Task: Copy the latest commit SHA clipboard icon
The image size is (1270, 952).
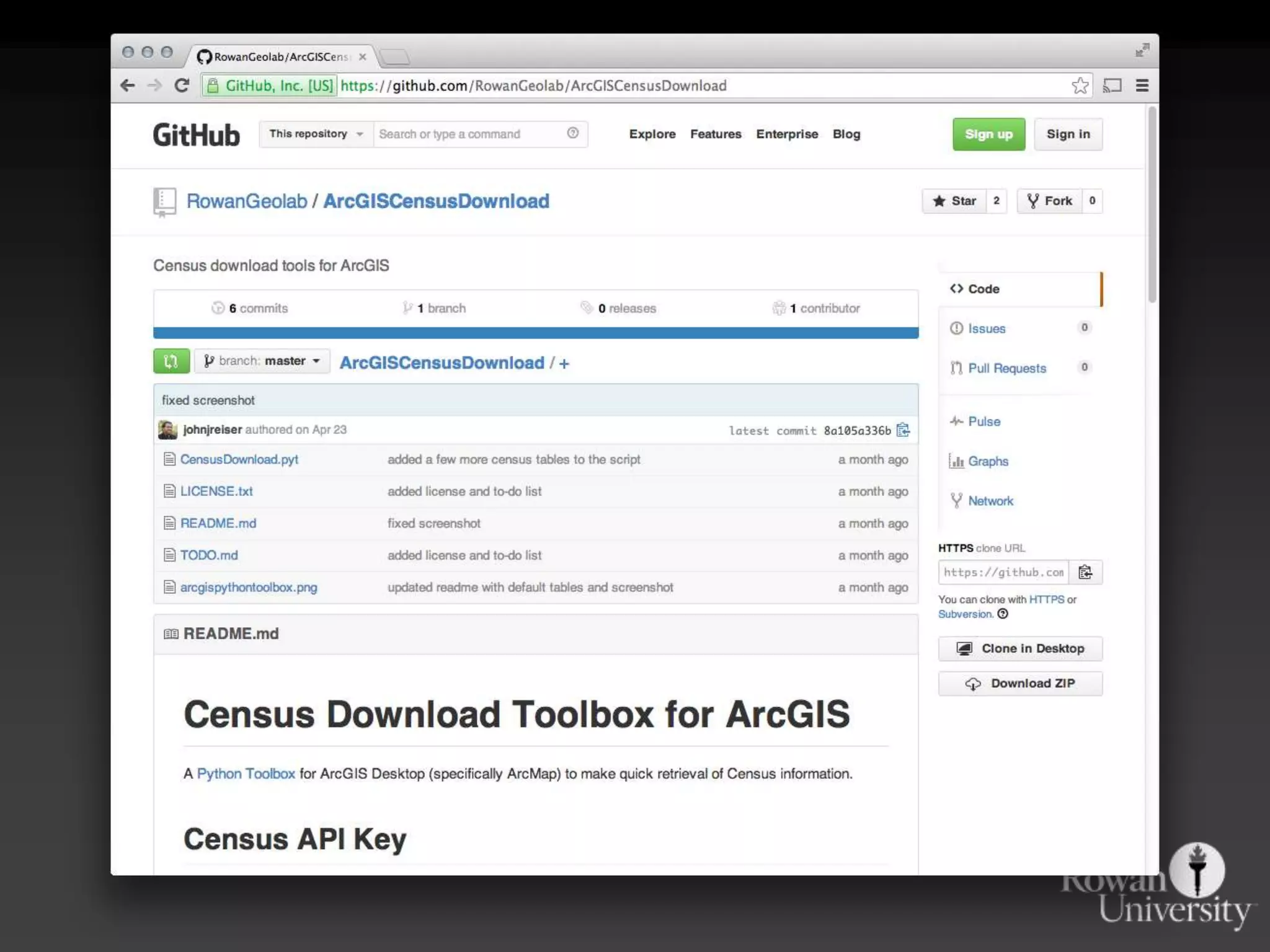Action: tap(903, 430)
